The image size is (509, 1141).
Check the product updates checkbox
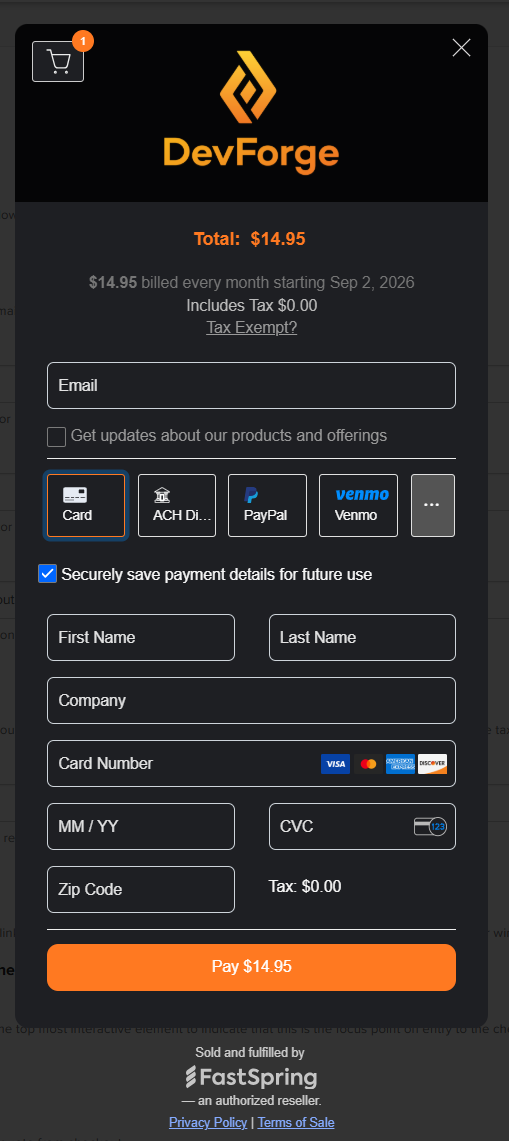point(57,437)
